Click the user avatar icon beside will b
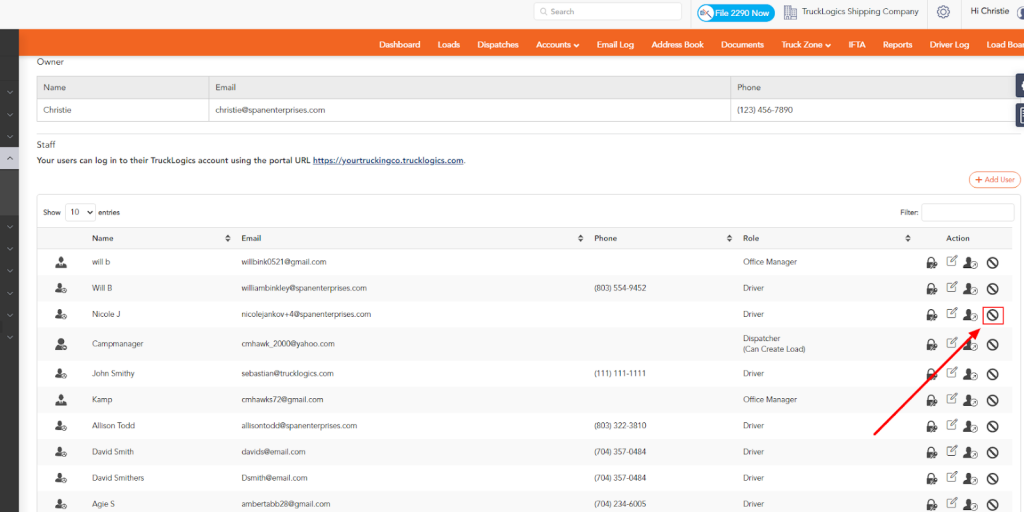This screenshot has height=512, width=1024. pyautogui.click(x=61, y=262)
